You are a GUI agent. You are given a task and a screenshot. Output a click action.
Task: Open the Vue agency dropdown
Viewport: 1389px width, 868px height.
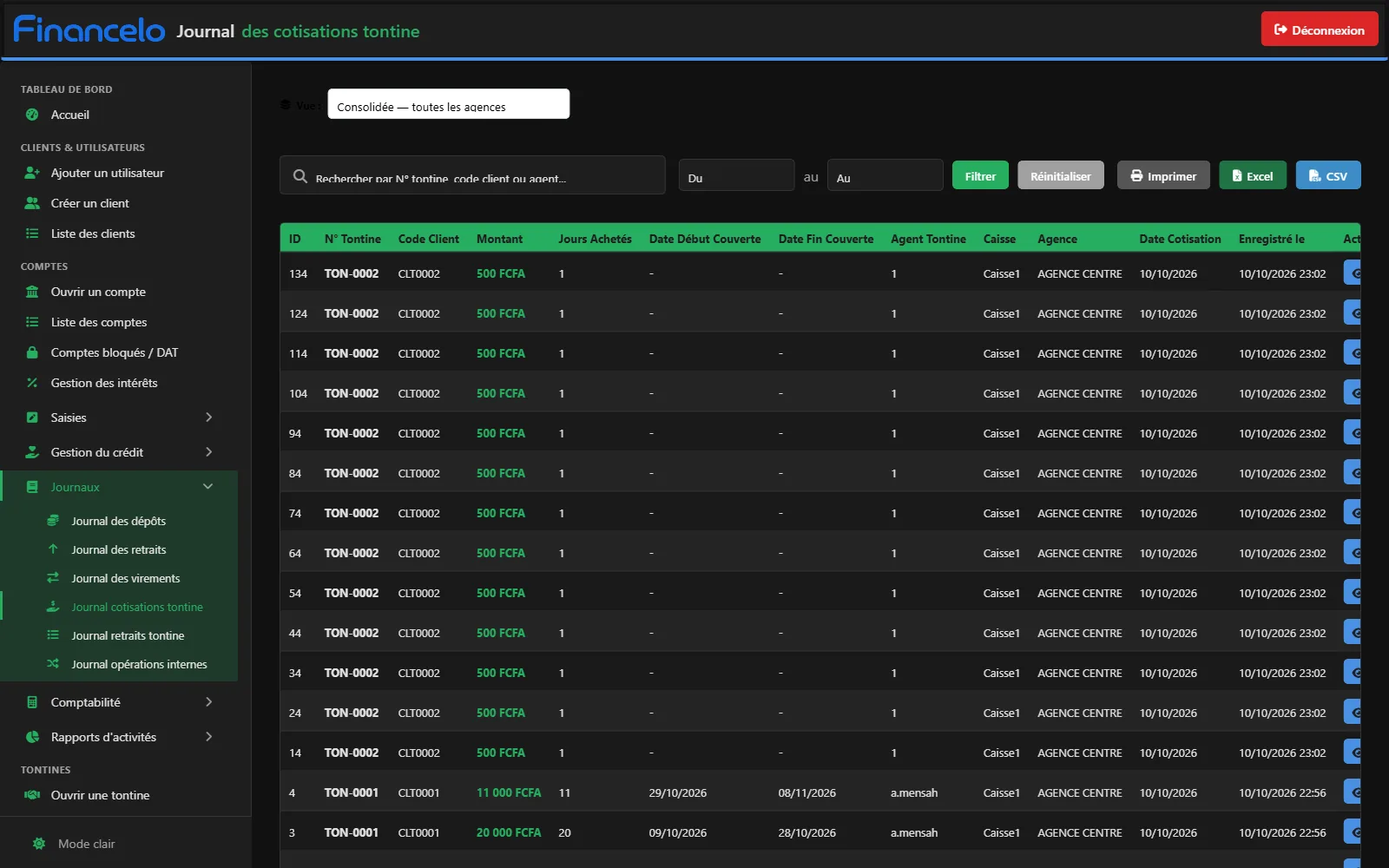tap(449, 104)
